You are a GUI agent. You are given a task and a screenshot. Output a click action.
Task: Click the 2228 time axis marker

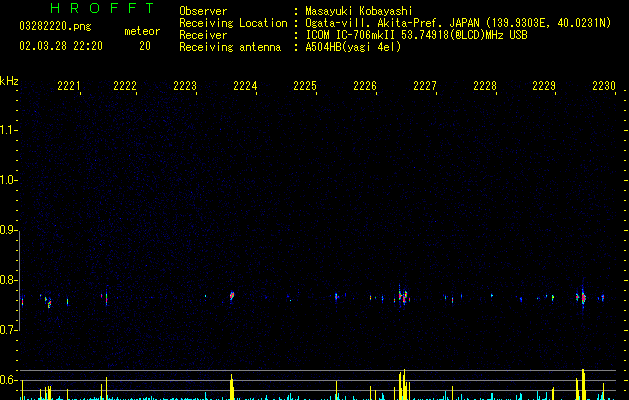click(485, 86)
